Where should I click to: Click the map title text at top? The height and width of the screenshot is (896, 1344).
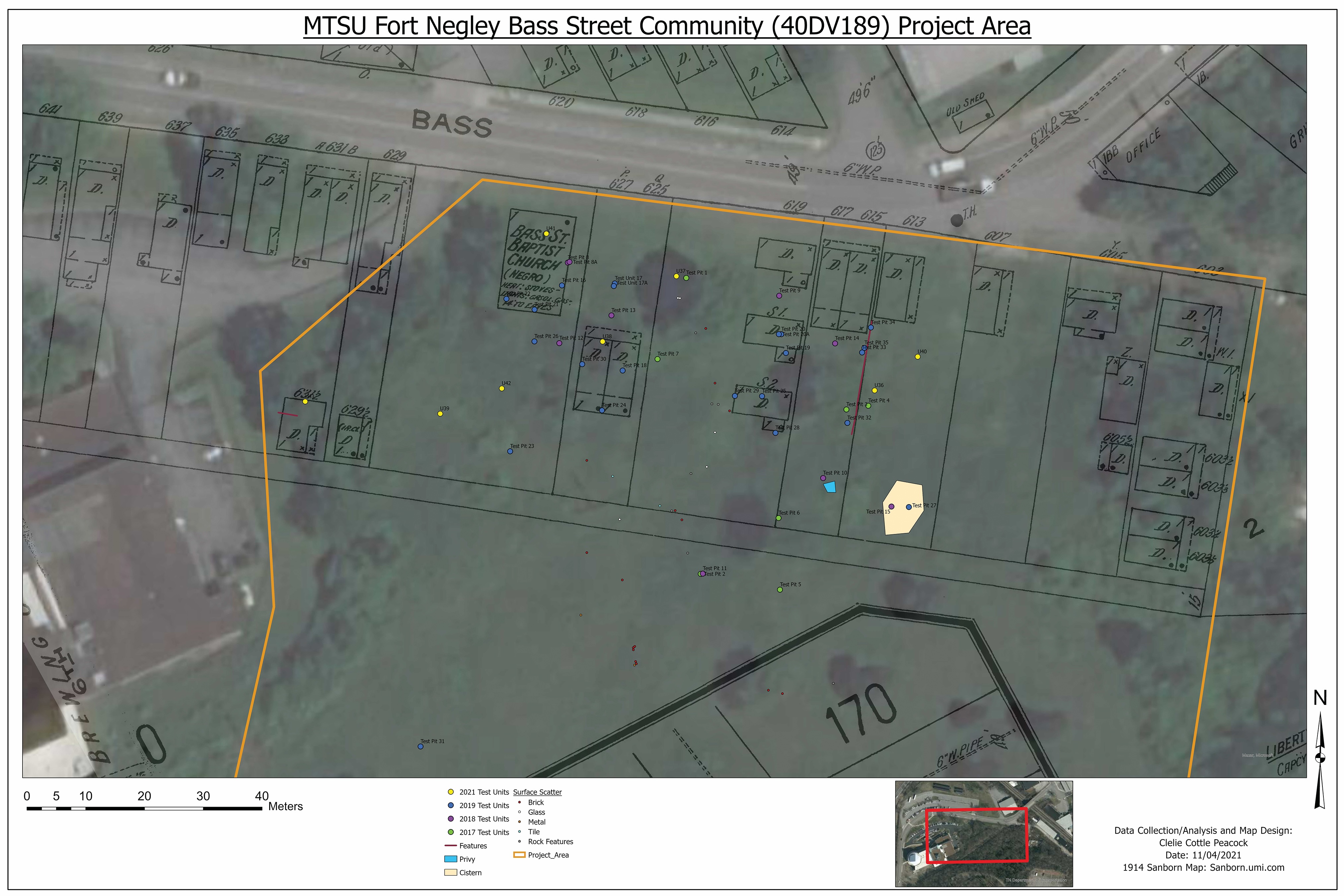(x=667, y=26)
